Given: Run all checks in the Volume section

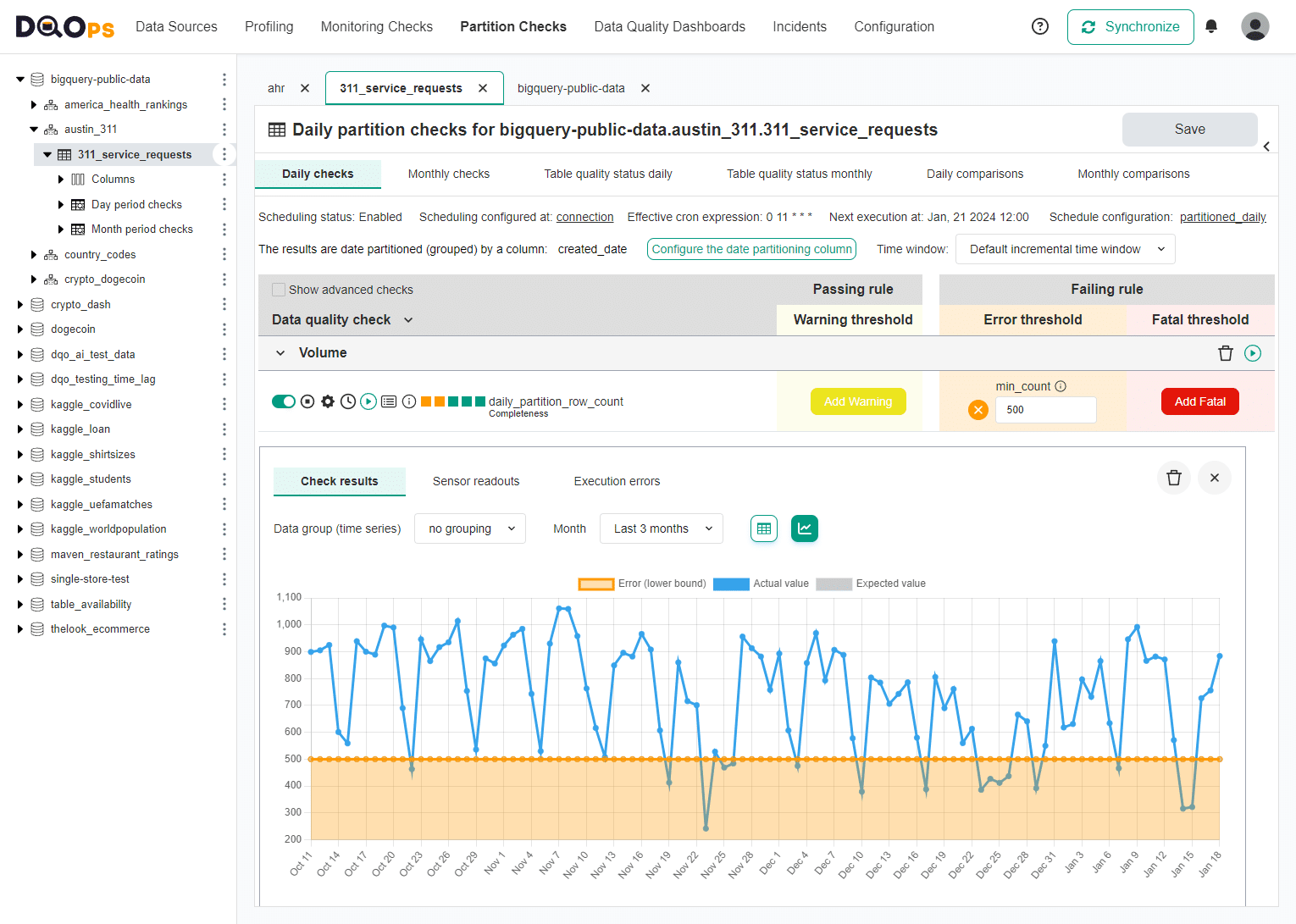Looking at the screenshot, I should tap(1253, 352).
